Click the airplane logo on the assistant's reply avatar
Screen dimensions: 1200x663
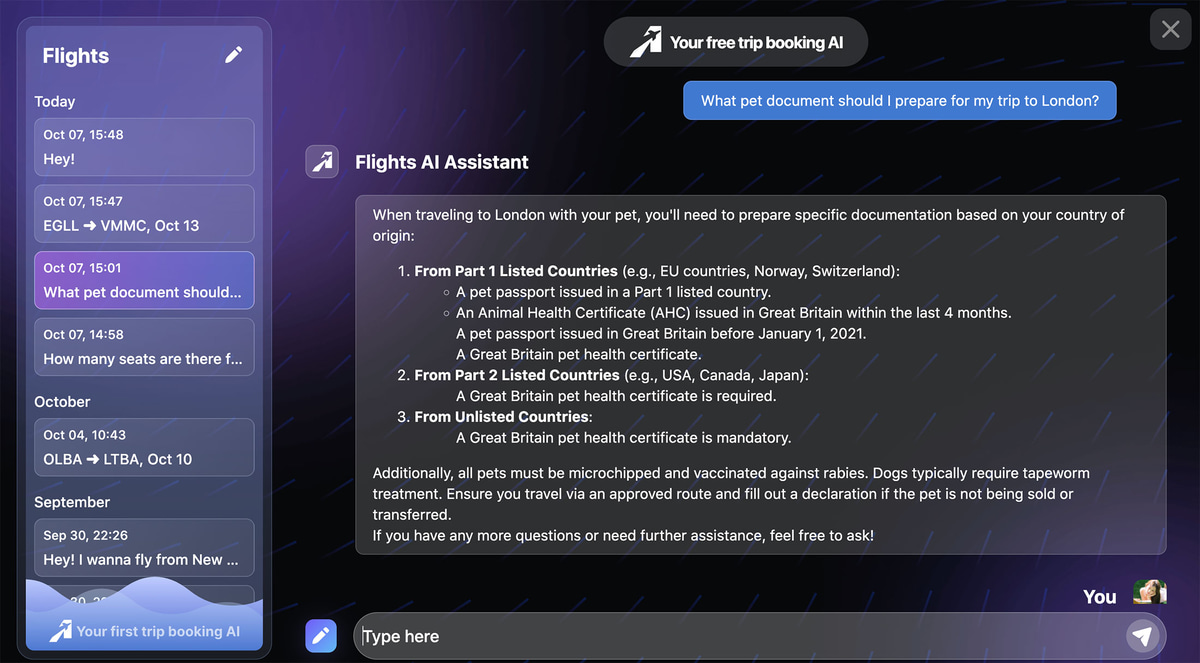pos(321,161)
